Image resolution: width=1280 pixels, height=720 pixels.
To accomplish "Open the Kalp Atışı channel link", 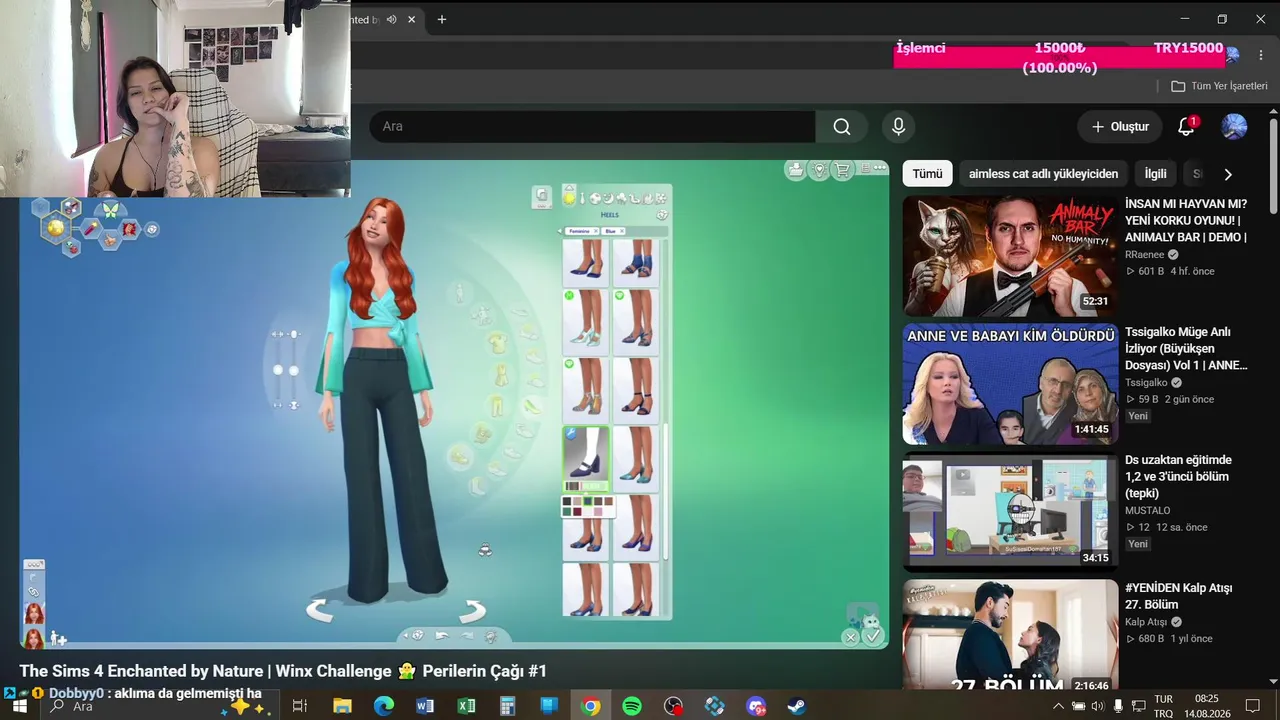I will 1146,622.
